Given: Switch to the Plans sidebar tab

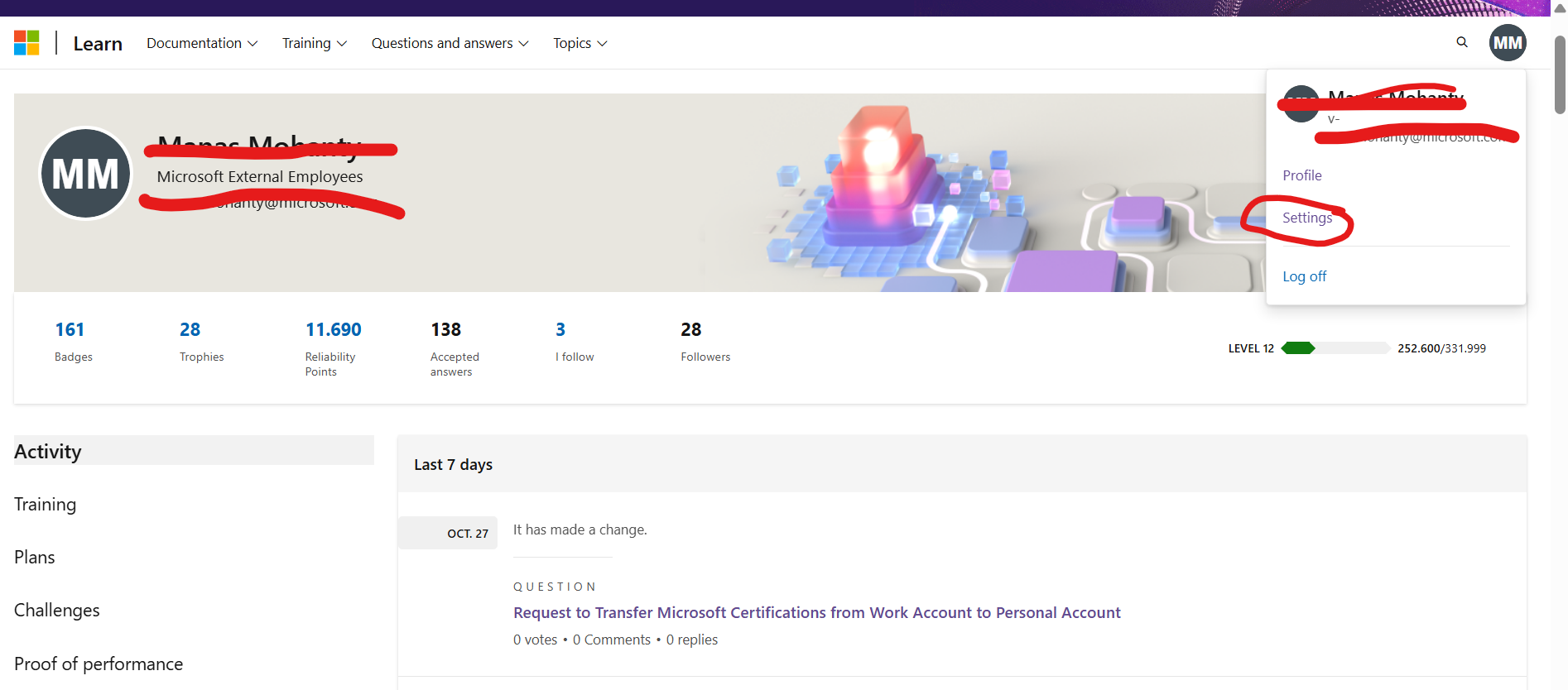Looking at the screenshot, I should 35,557.
